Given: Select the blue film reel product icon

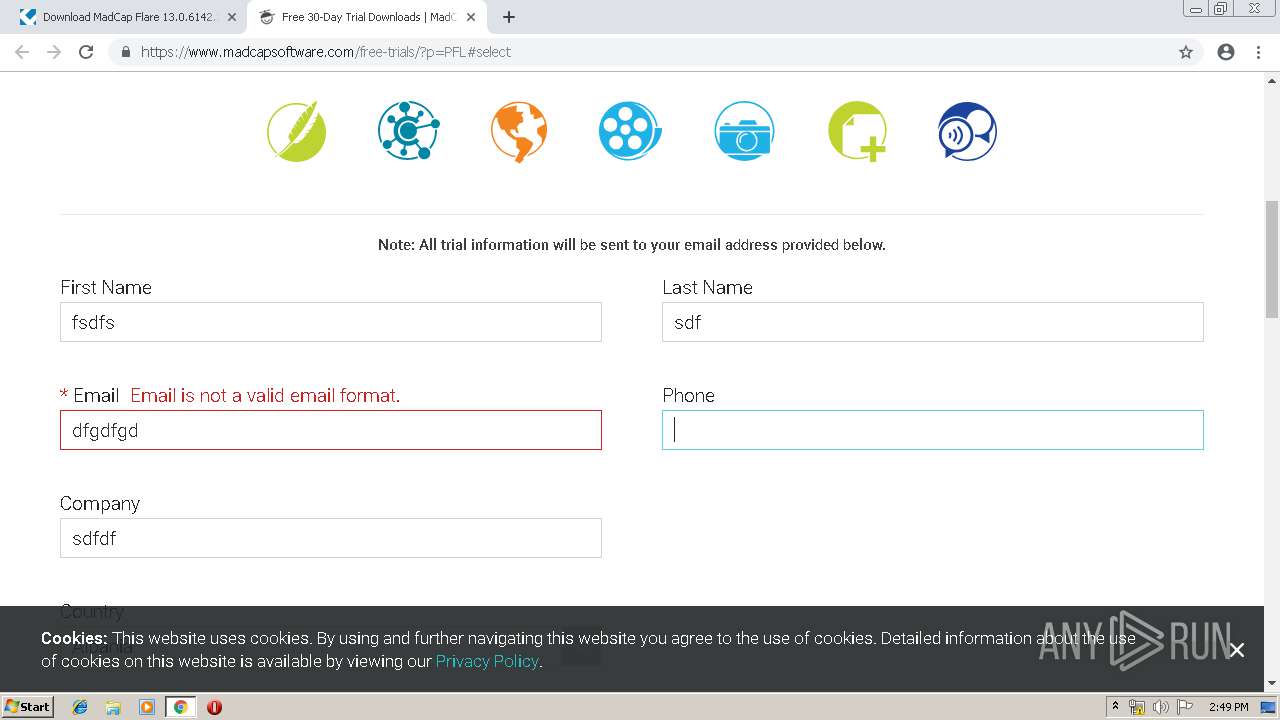Looking at the screenshot, I should pos(630,131).
